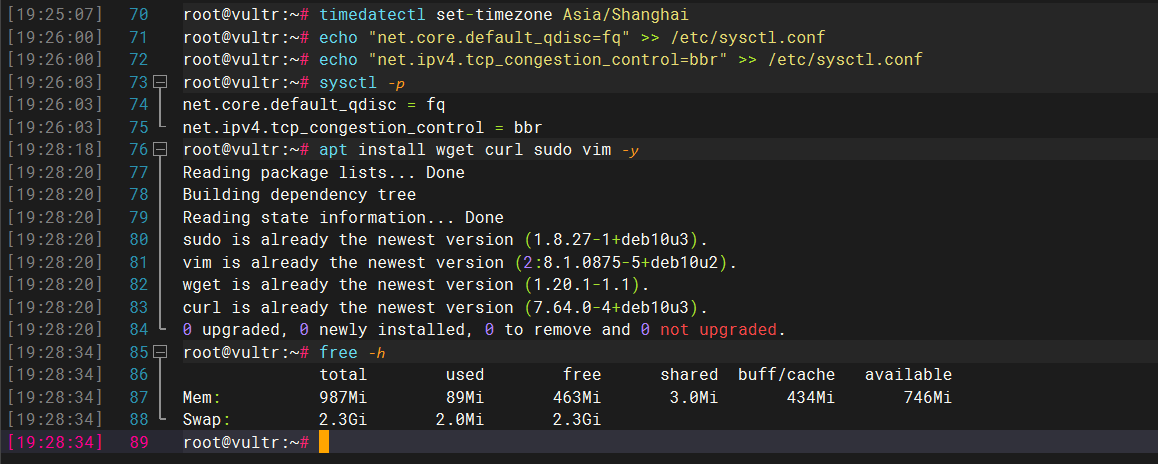The width and height of the screenshot is (1158, 464).
Task: Click the 'Swap:' row label
Action: pos(207,420)
